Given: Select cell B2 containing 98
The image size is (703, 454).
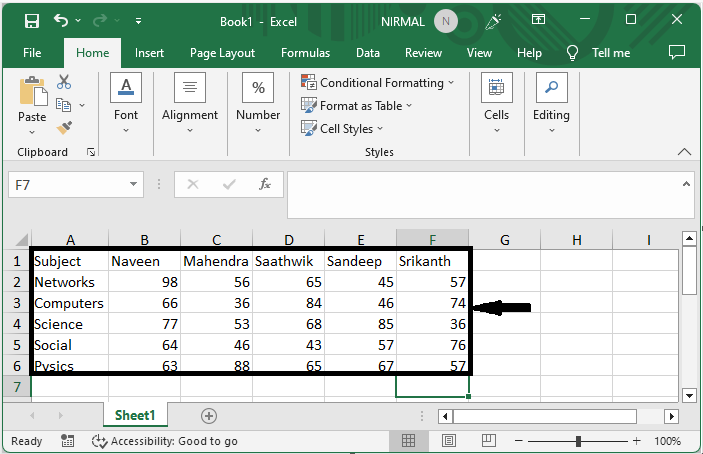Looking at the screenshot, I should click(x=145, y=282).
